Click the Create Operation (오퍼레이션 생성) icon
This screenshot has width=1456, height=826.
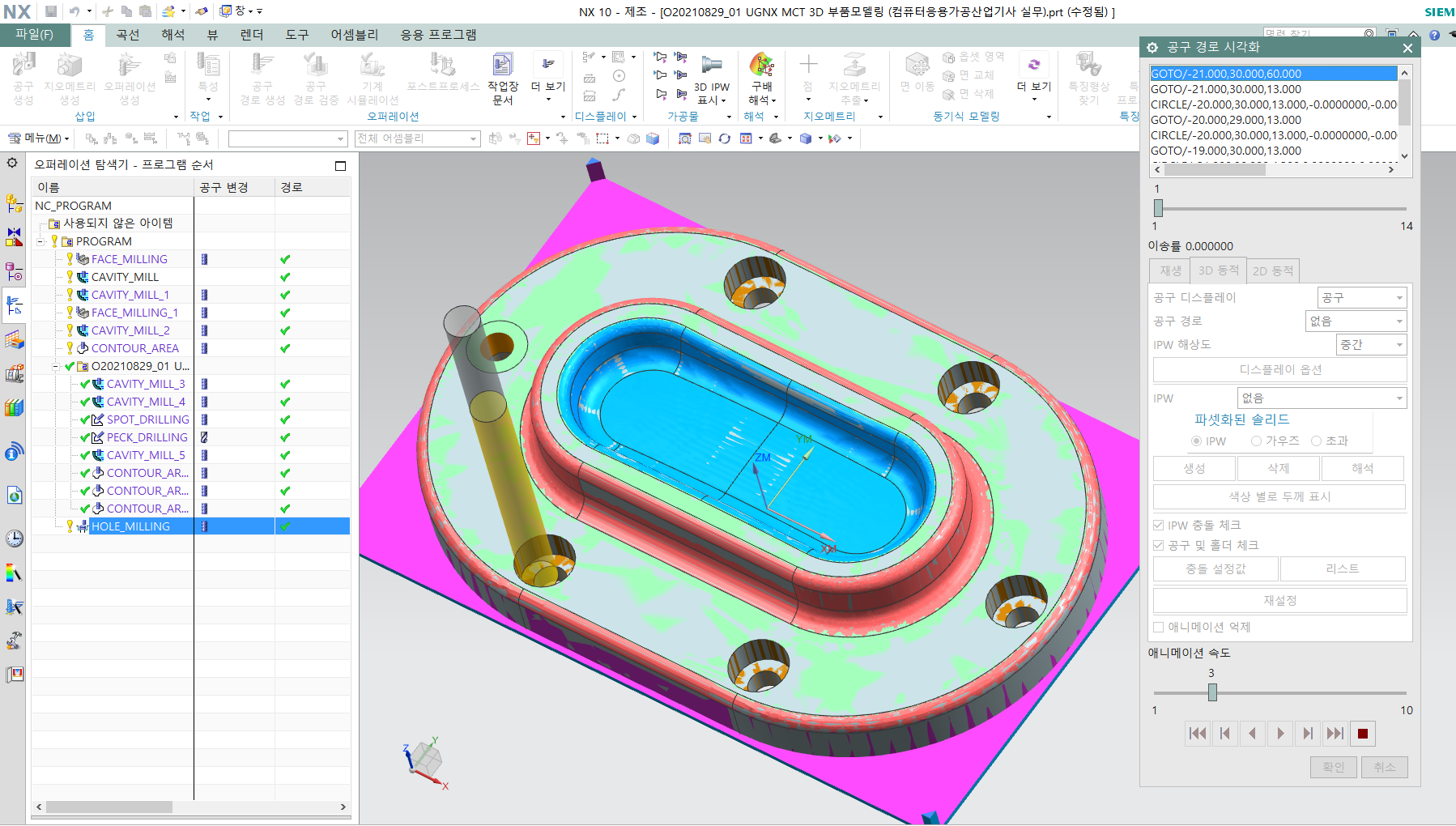[x=129, y=65]
